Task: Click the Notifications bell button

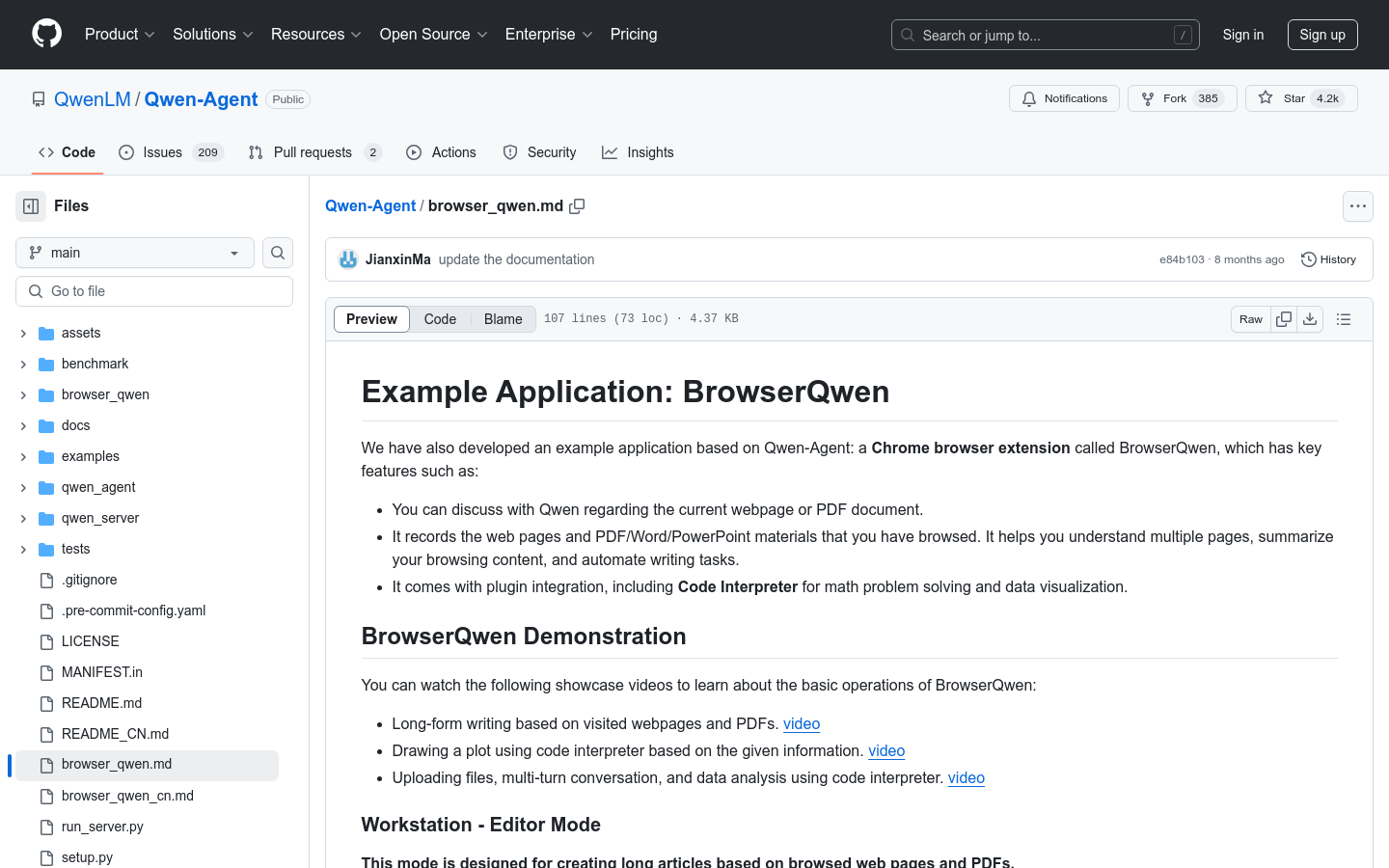Action: click(1064, 98)
